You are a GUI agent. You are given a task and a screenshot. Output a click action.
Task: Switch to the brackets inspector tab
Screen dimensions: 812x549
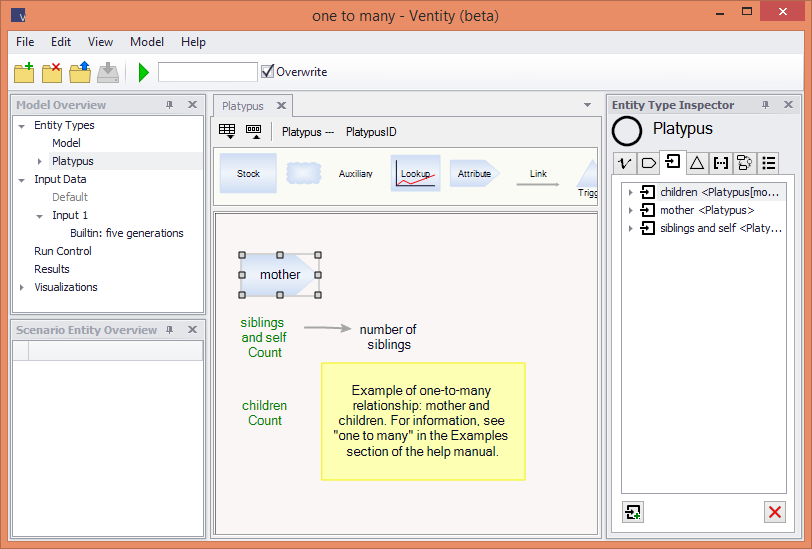click(x=721, y=163)
